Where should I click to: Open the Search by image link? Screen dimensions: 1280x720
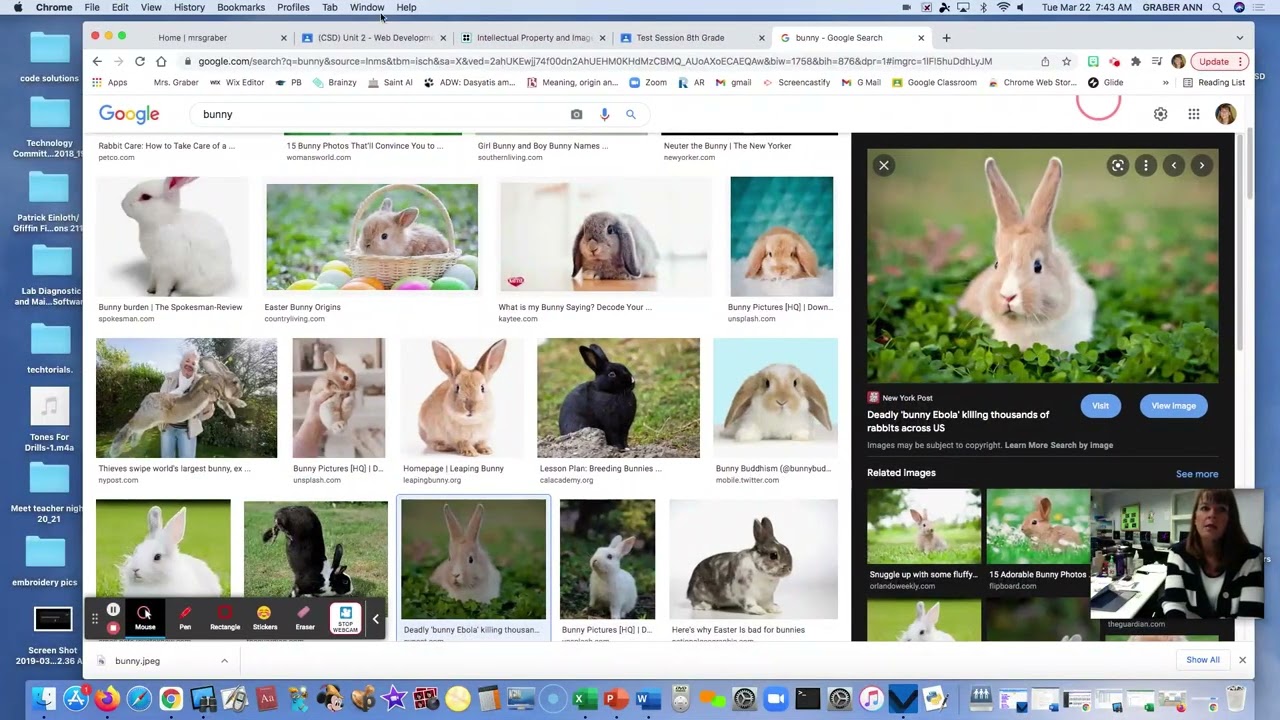point(1083,445)
